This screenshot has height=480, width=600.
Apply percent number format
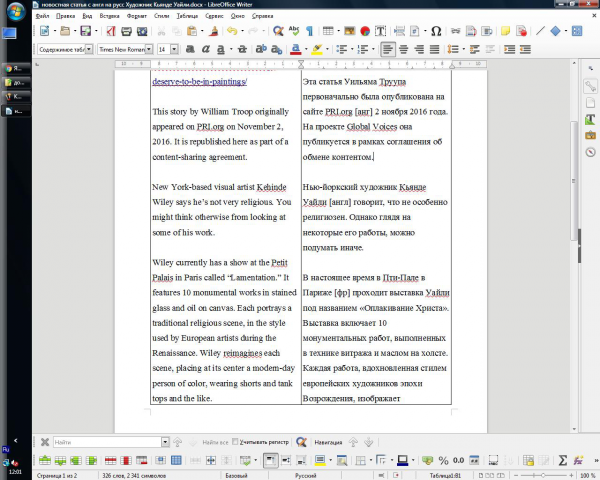point(443,460)
